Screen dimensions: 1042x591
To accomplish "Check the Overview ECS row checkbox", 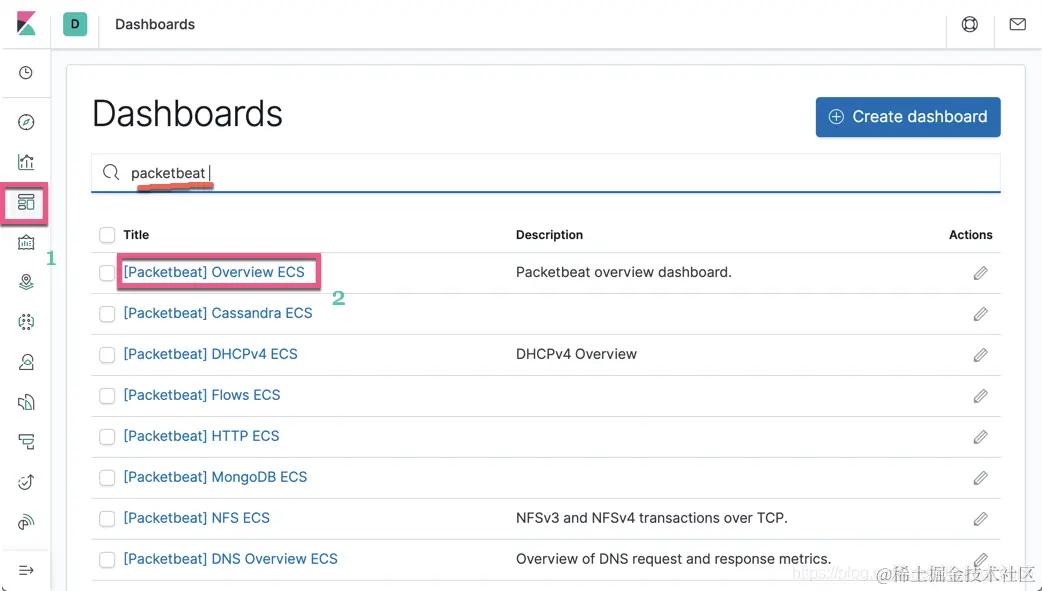I will coord(107,273).
